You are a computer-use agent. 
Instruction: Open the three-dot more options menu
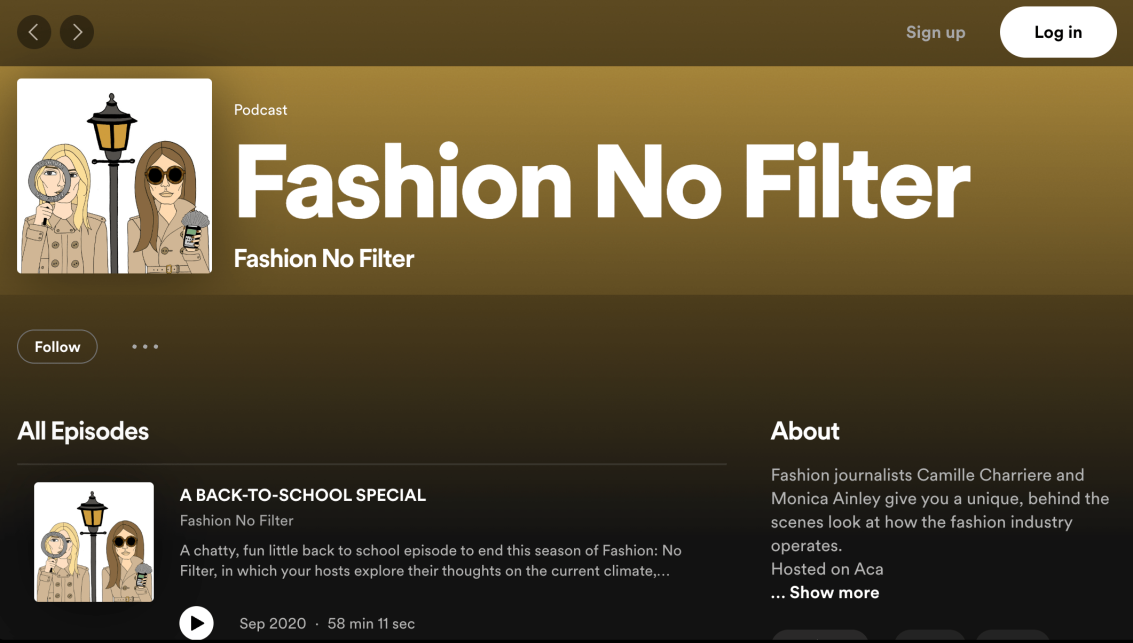pos(145,347)
